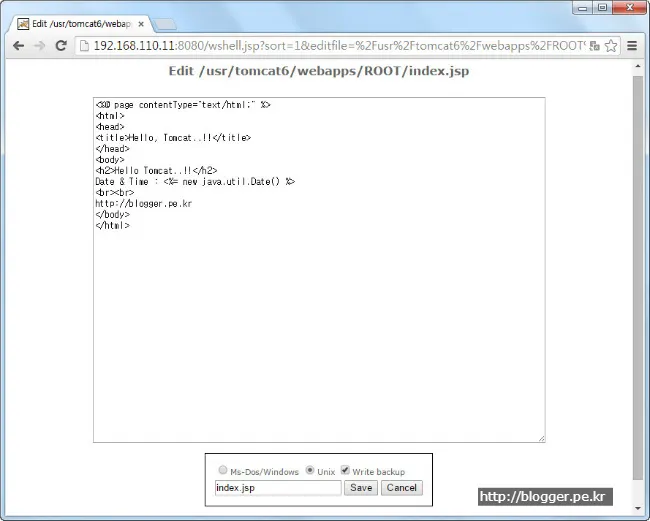Screen dimensions: 650x521
Task: Open the Chrome hamburger menu
Action: pos(632,46)
